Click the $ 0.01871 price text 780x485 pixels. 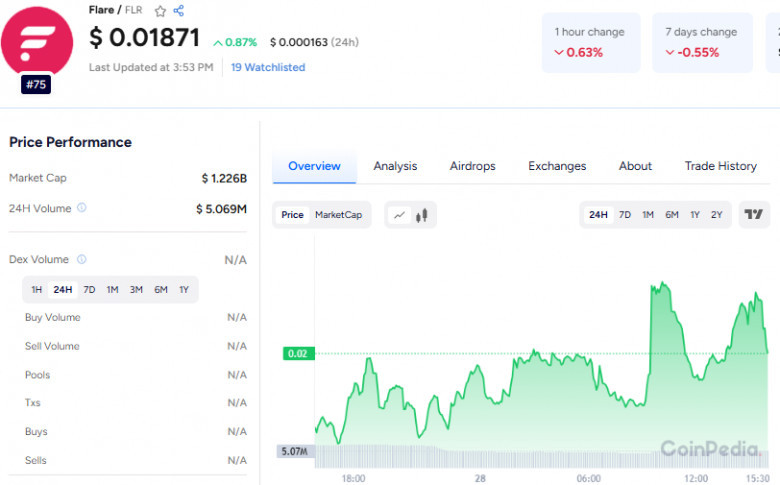pos(144,38)
